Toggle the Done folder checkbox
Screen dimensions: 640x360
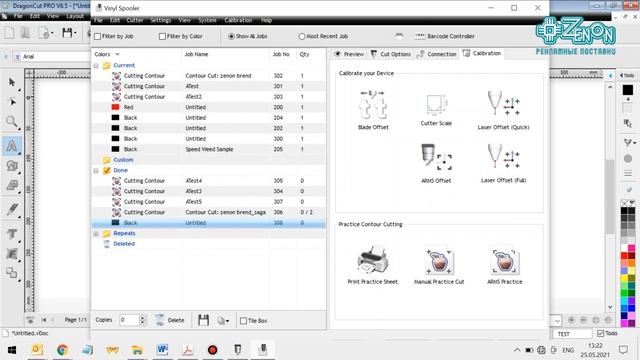107,170
